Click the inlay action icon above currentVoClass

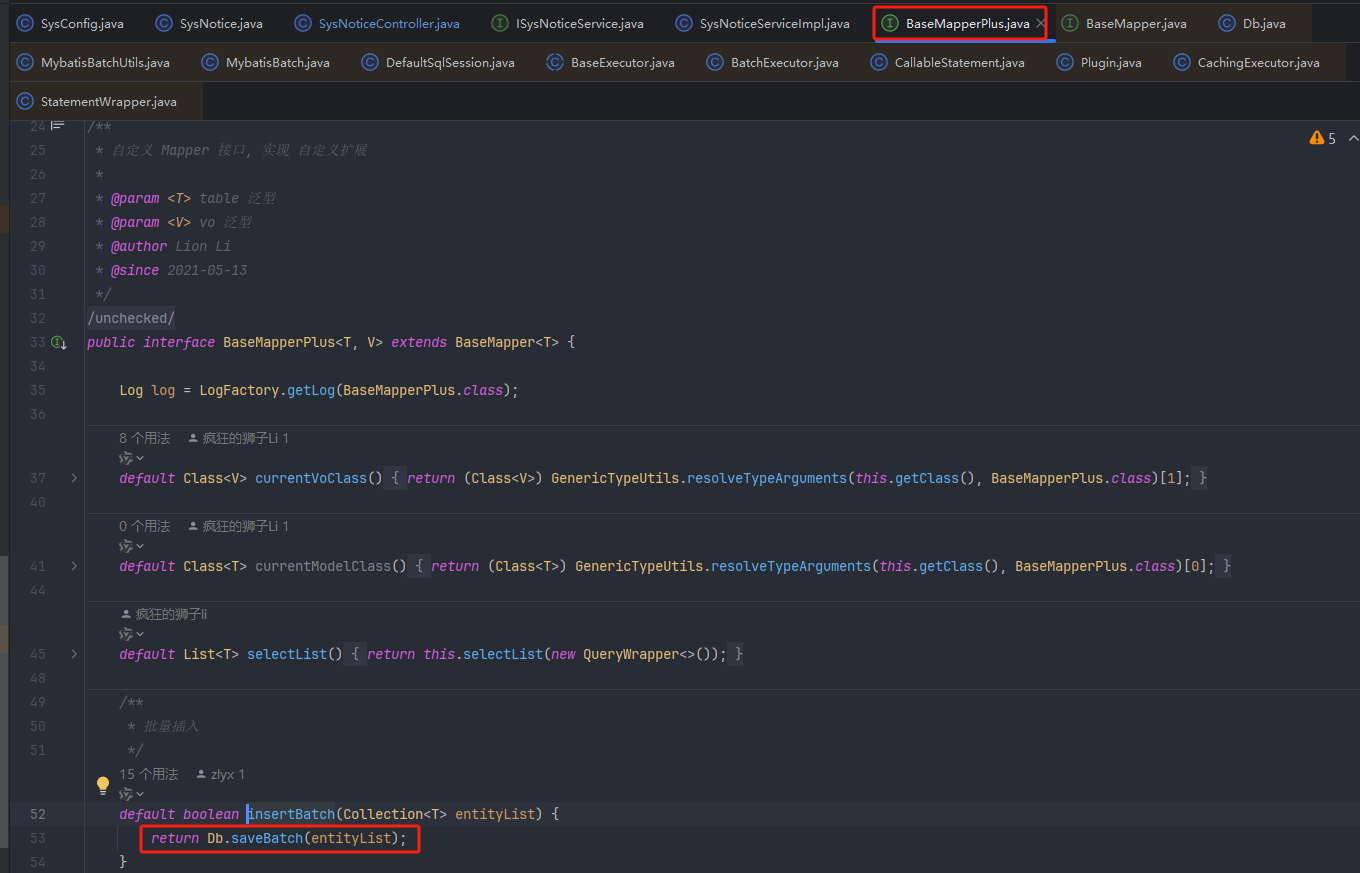click(127, 458)
